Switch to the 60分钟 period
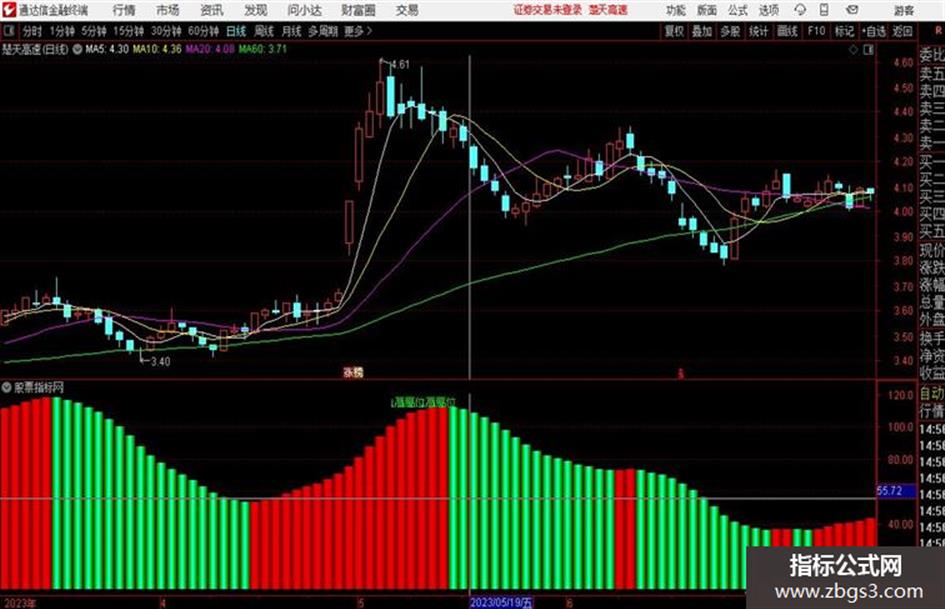 pyautogui.click(x=204, y=31)
